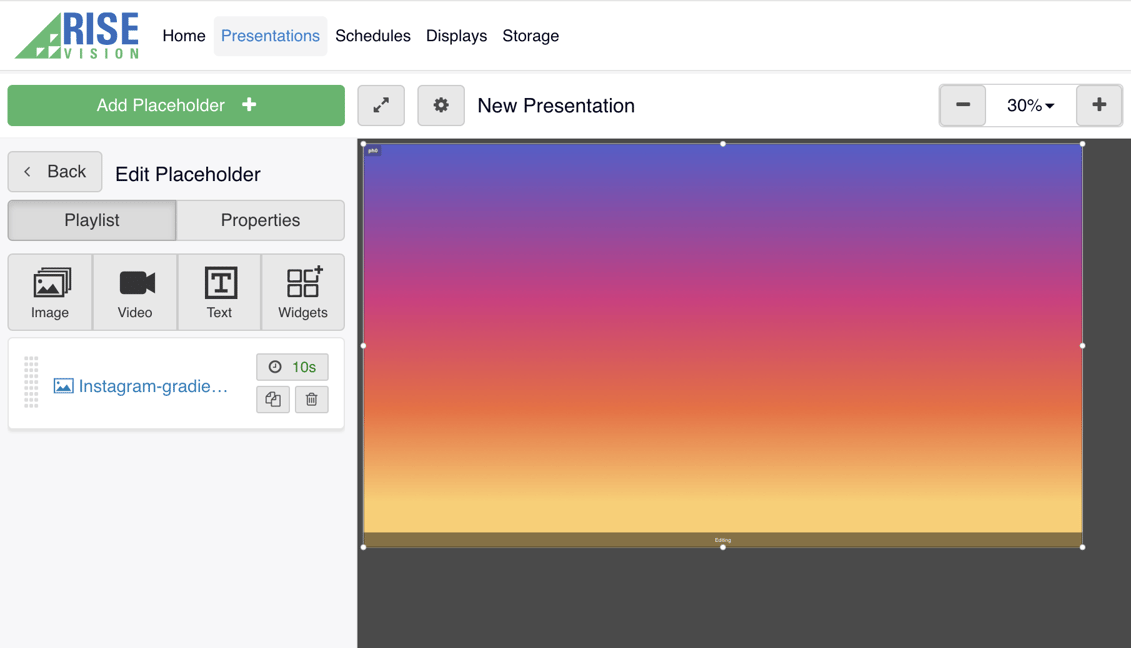Open the Storage section
1131x648 pixels.
point(530,35)
